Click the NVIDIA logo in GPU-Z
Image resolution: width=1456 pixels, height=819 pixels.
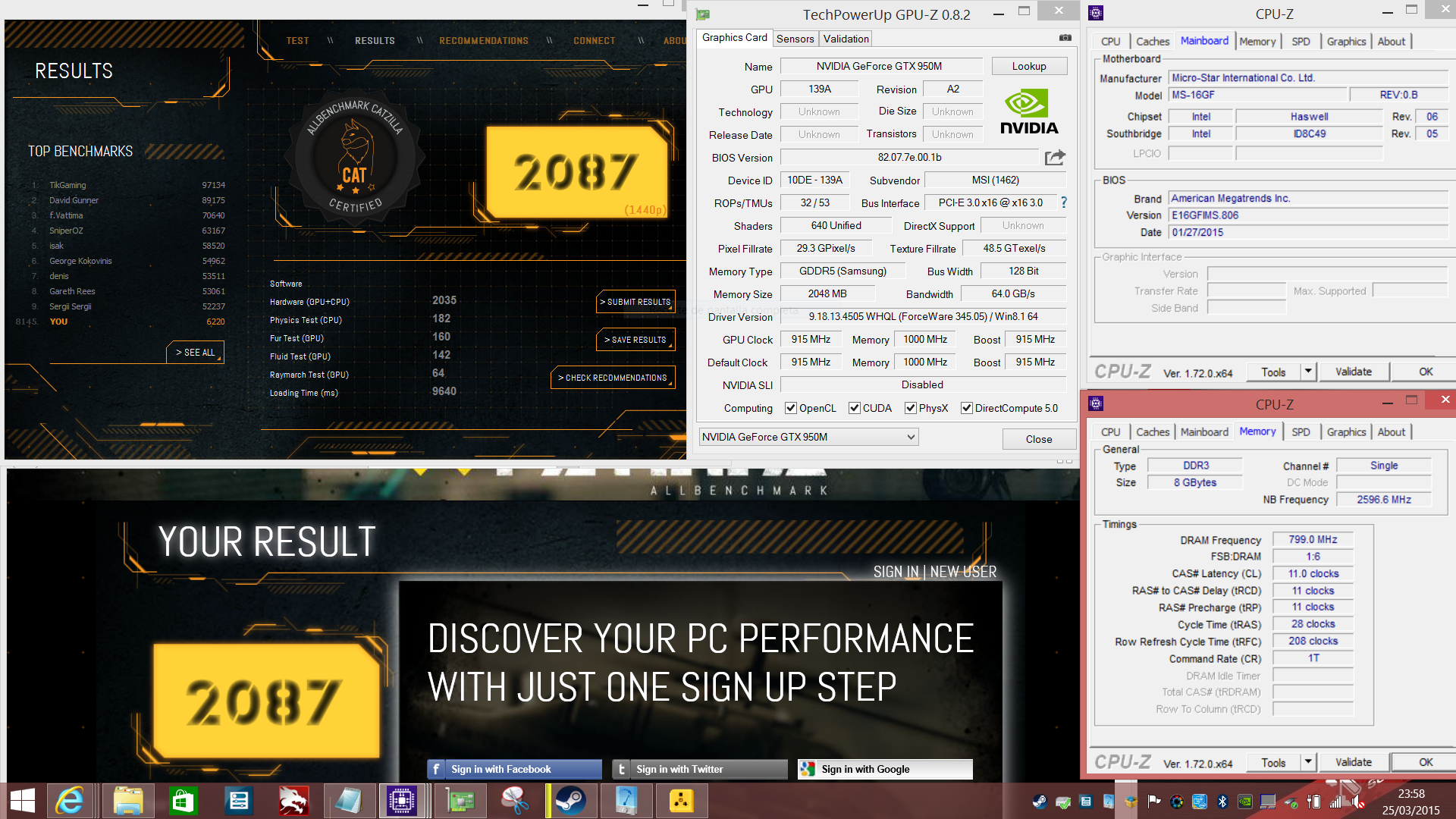pos(1029,112)
